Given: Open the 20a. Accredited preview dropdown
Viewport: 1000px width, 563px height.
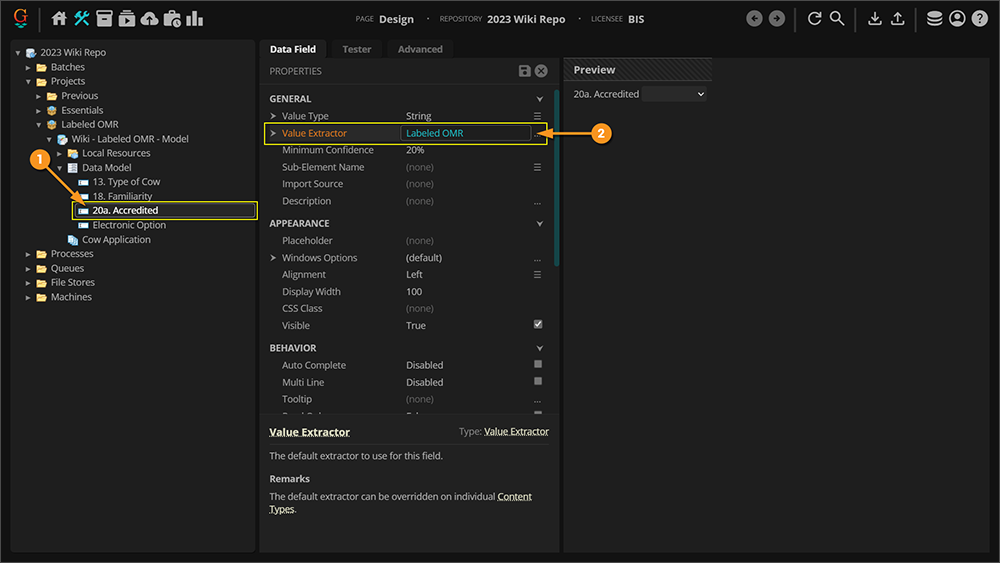Looking at the screenshot, I should [x=674, y=94].
